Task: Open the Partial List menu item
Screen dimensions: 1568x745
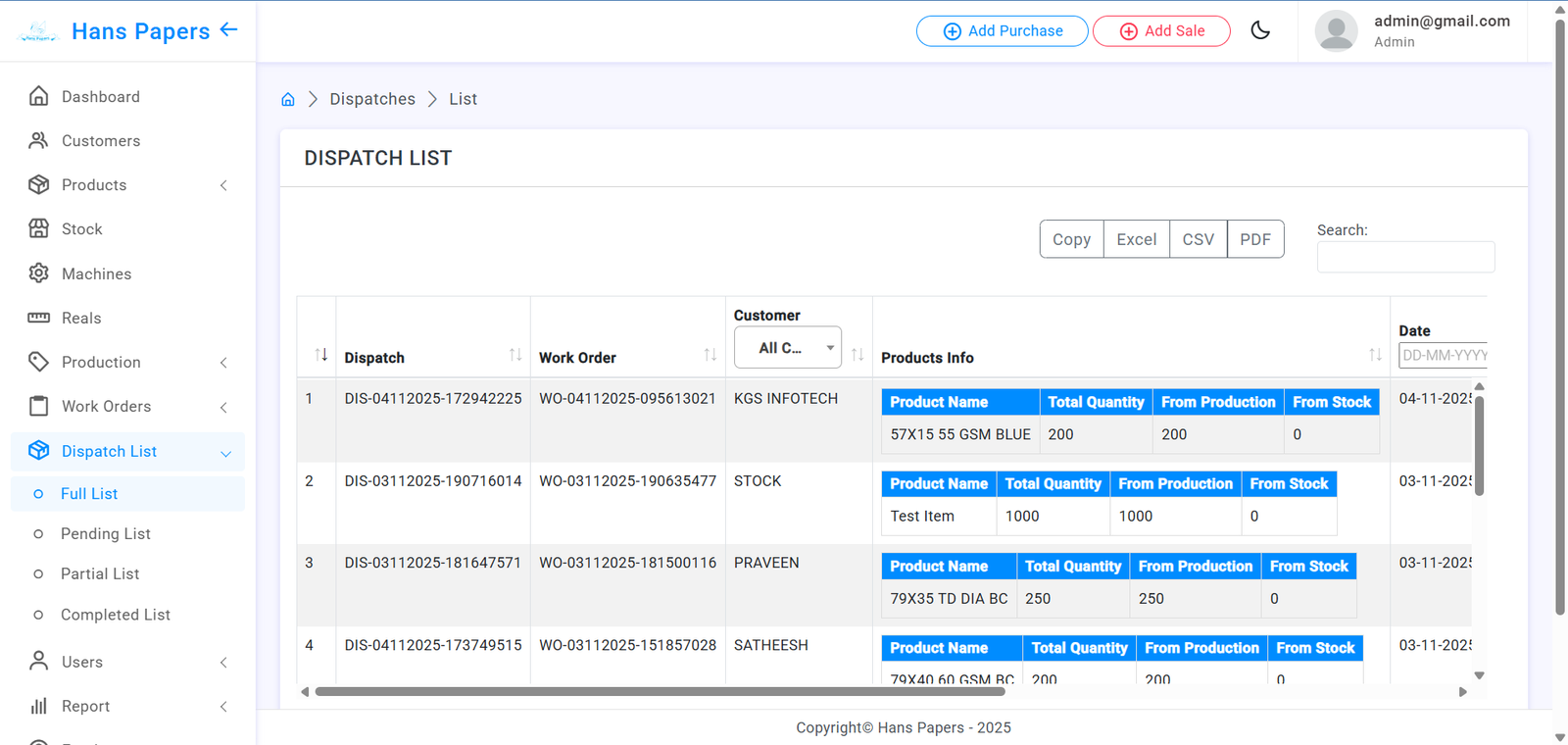Action: pyautogui.click(x=100, y=574)
